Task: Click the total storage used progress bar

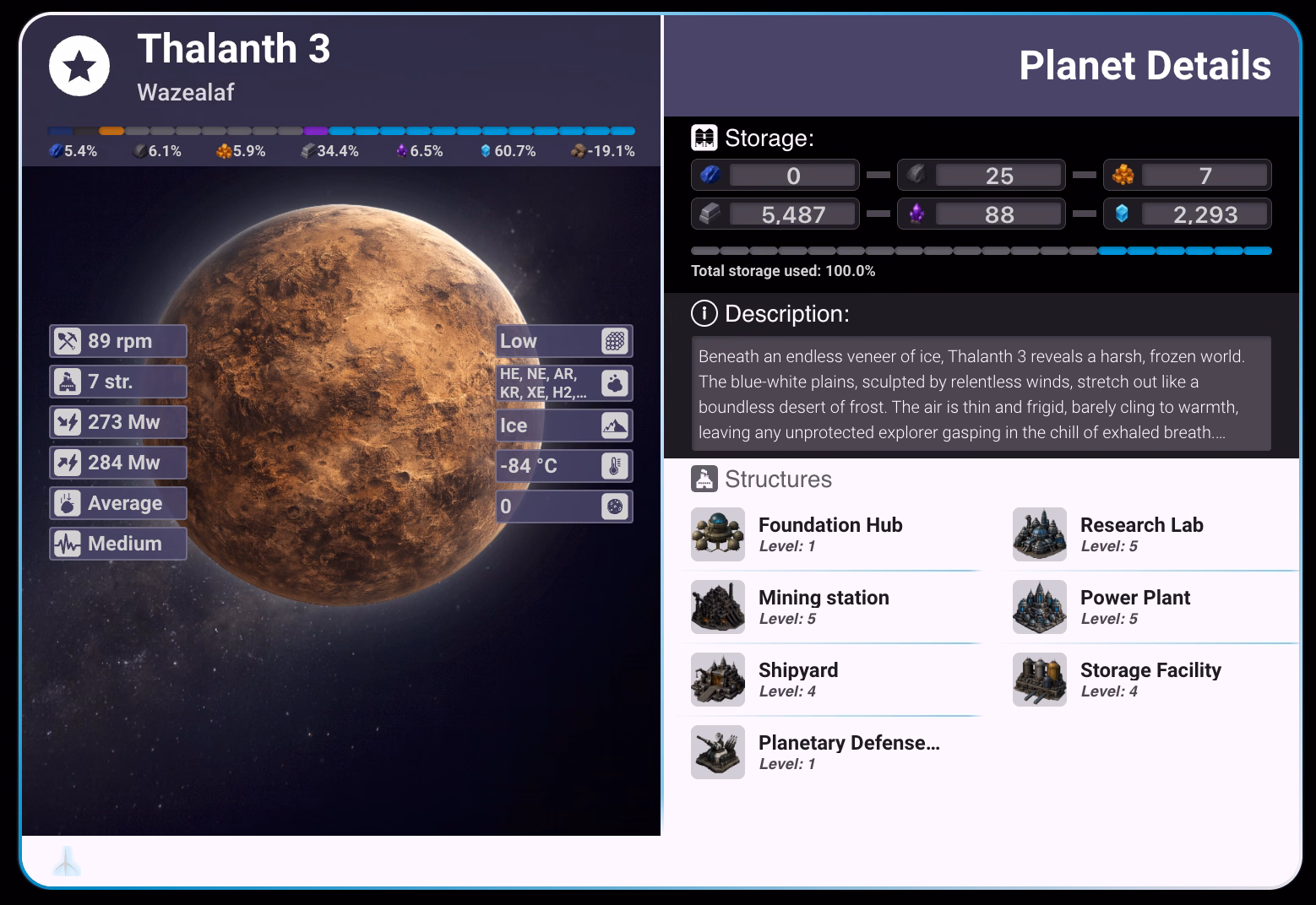Action: point(982,251)
